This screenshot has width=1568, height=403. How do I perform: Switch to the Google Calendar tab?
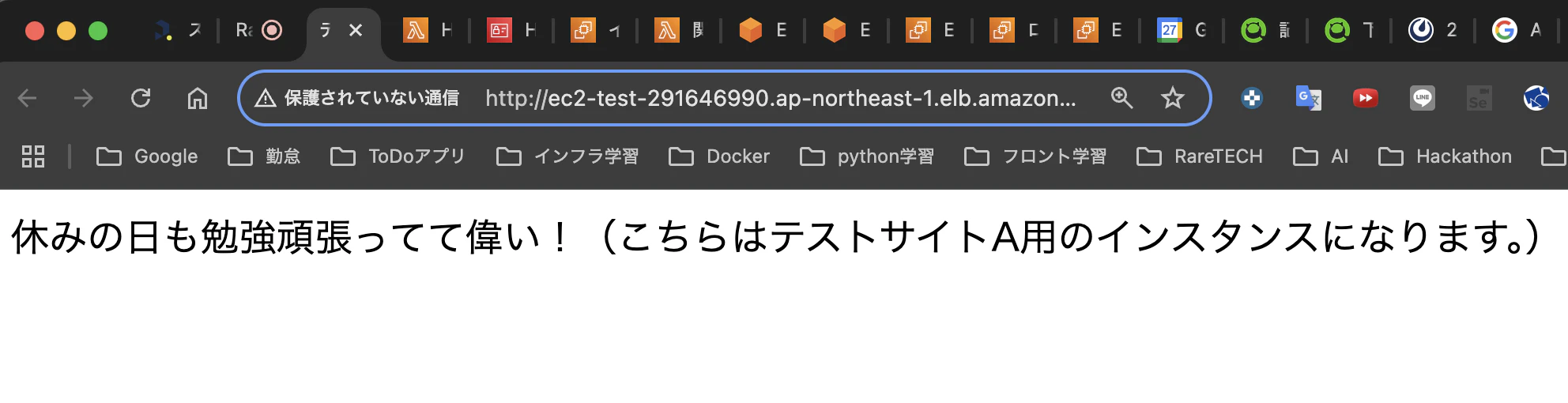(1183, 30)
